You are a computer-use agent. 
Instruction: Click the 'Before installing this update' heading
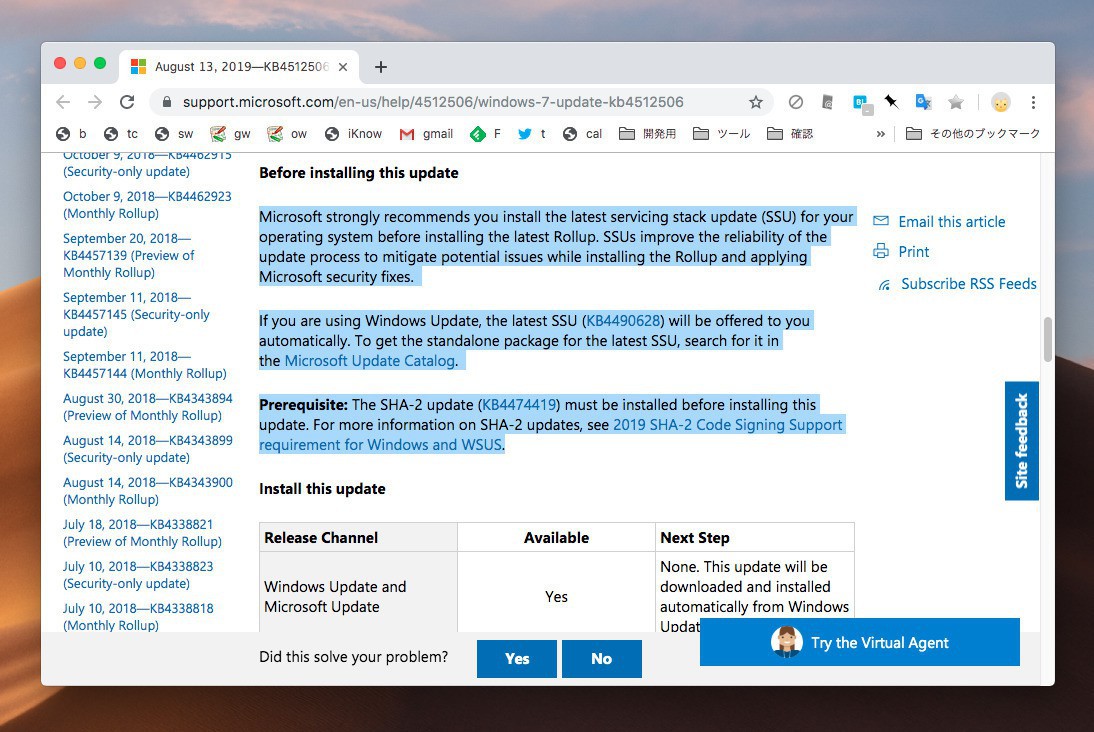[359, 173]
